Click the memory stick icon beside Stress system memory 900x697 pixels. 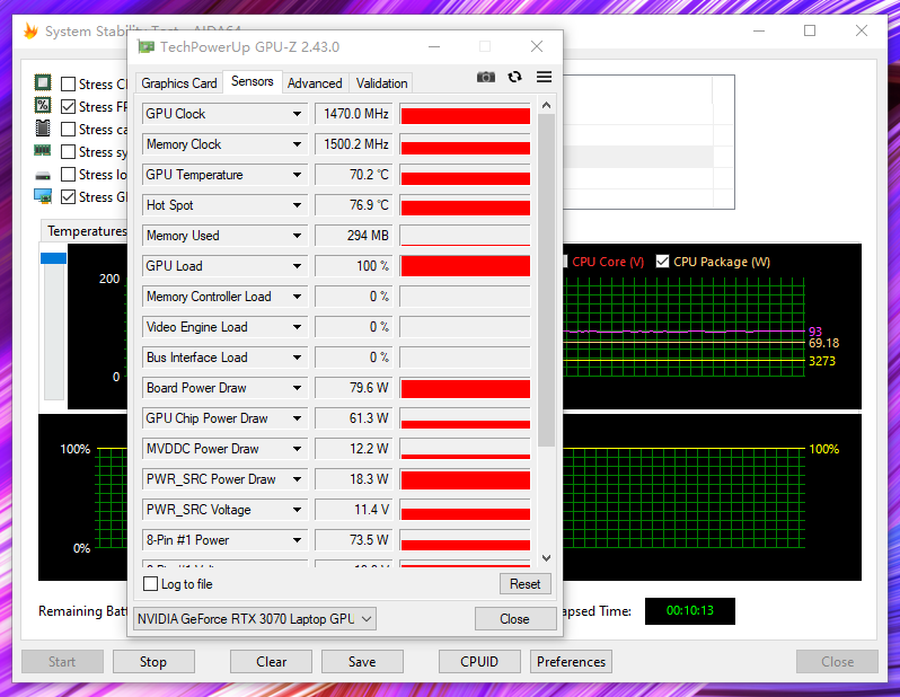pos(43,151)
